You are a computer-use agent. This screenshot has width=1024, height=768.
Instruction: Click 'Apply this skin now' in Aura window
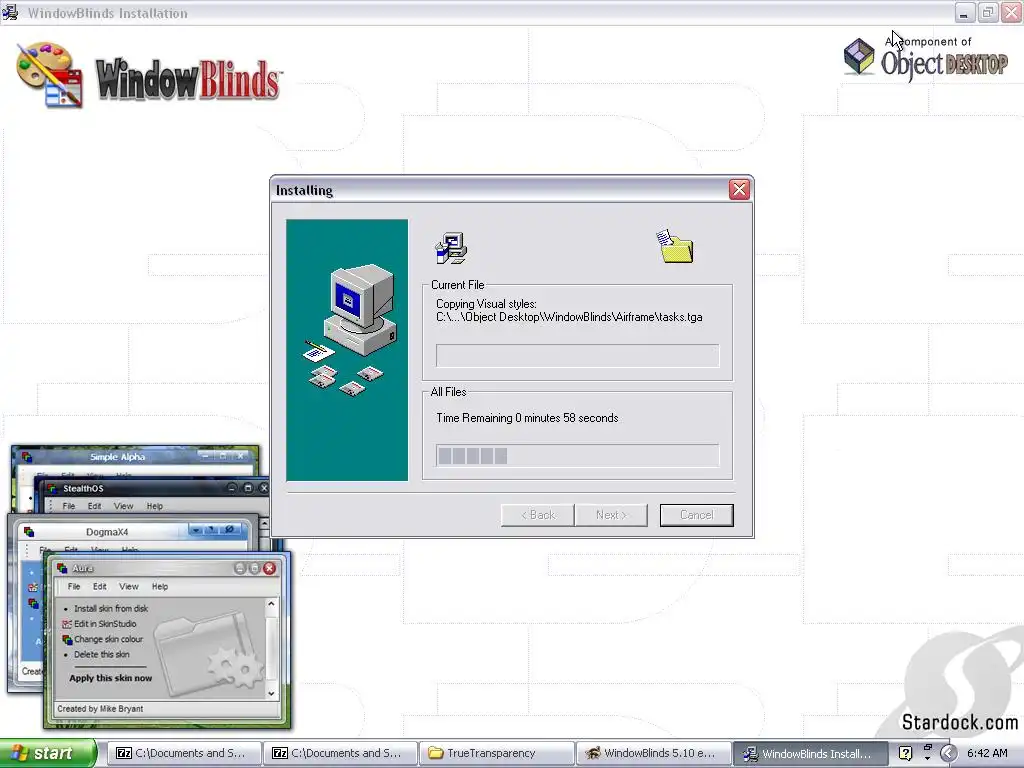110,678
